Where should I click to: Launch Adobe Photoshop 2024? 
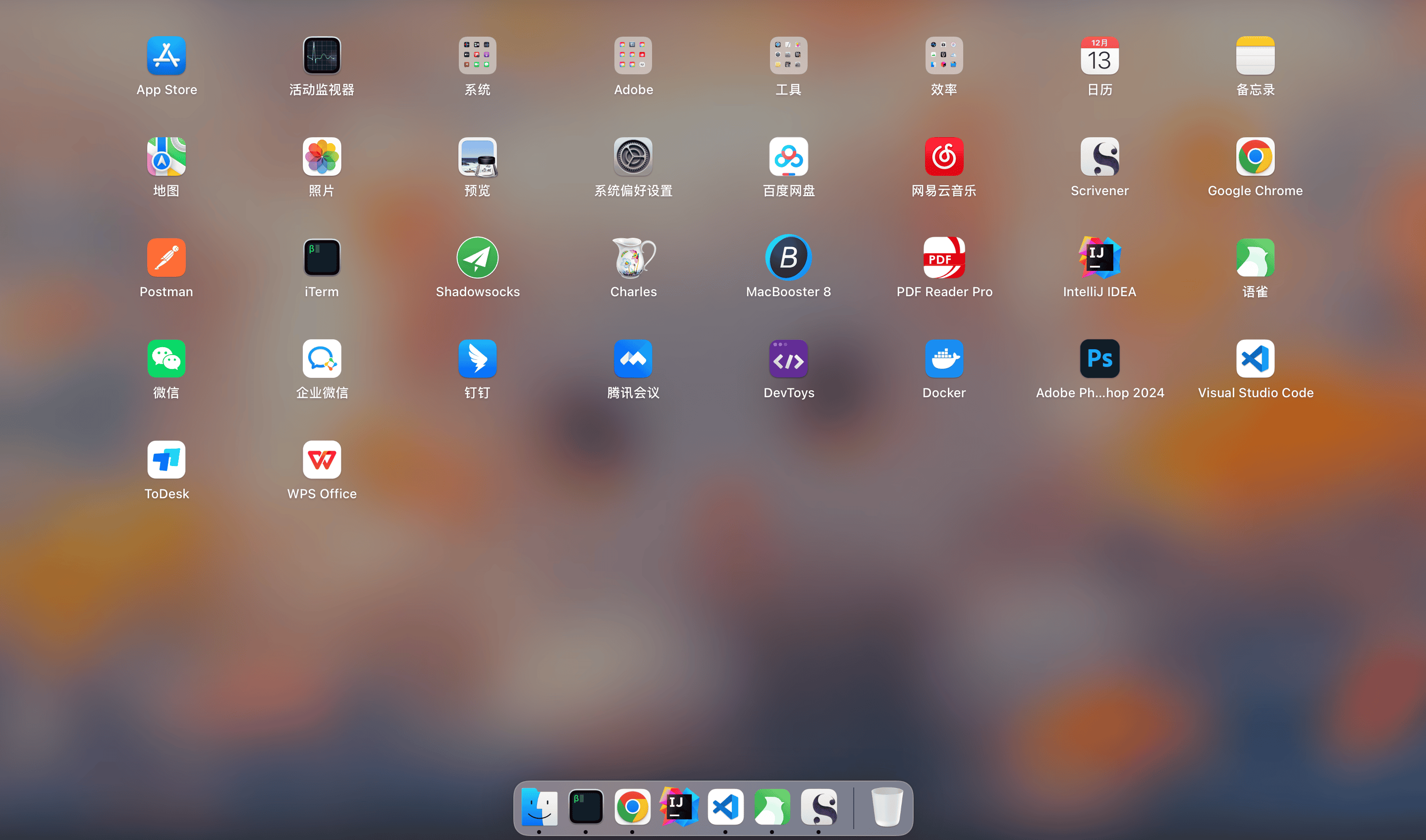pos(1099,359)
